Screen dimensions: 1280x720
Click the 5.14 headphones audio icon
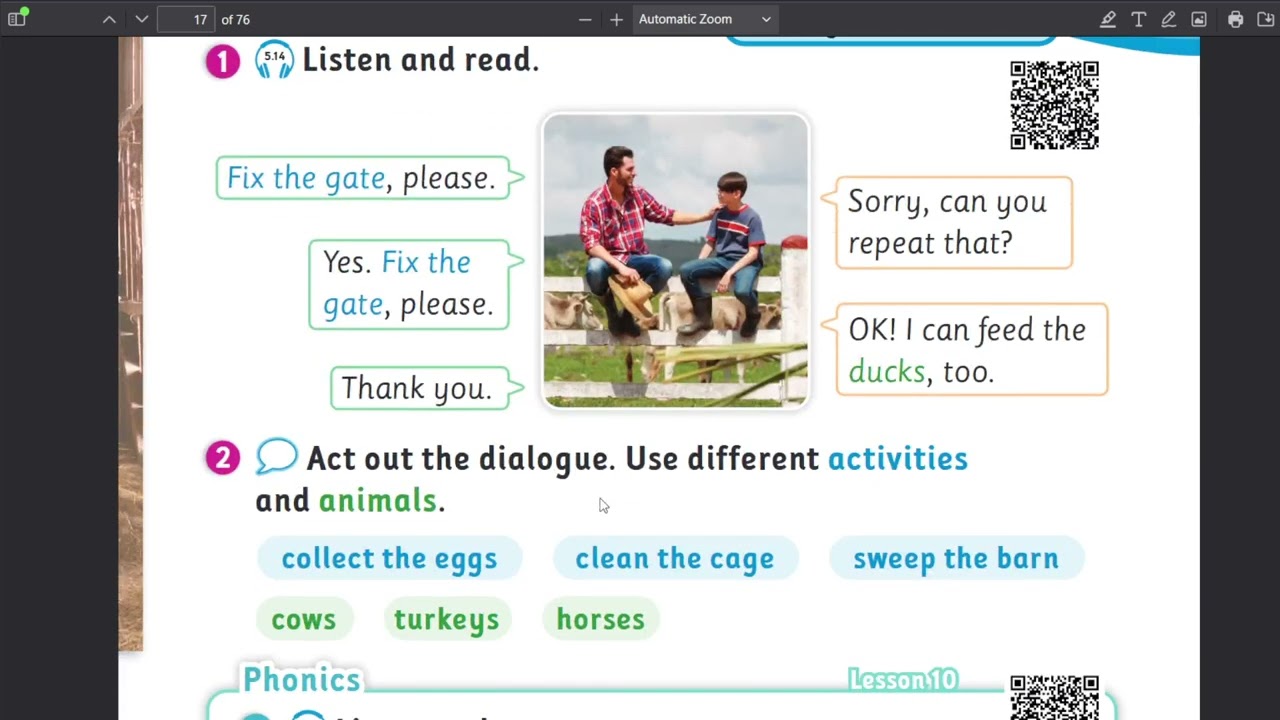pyautogui.click(x=274, y=60)
